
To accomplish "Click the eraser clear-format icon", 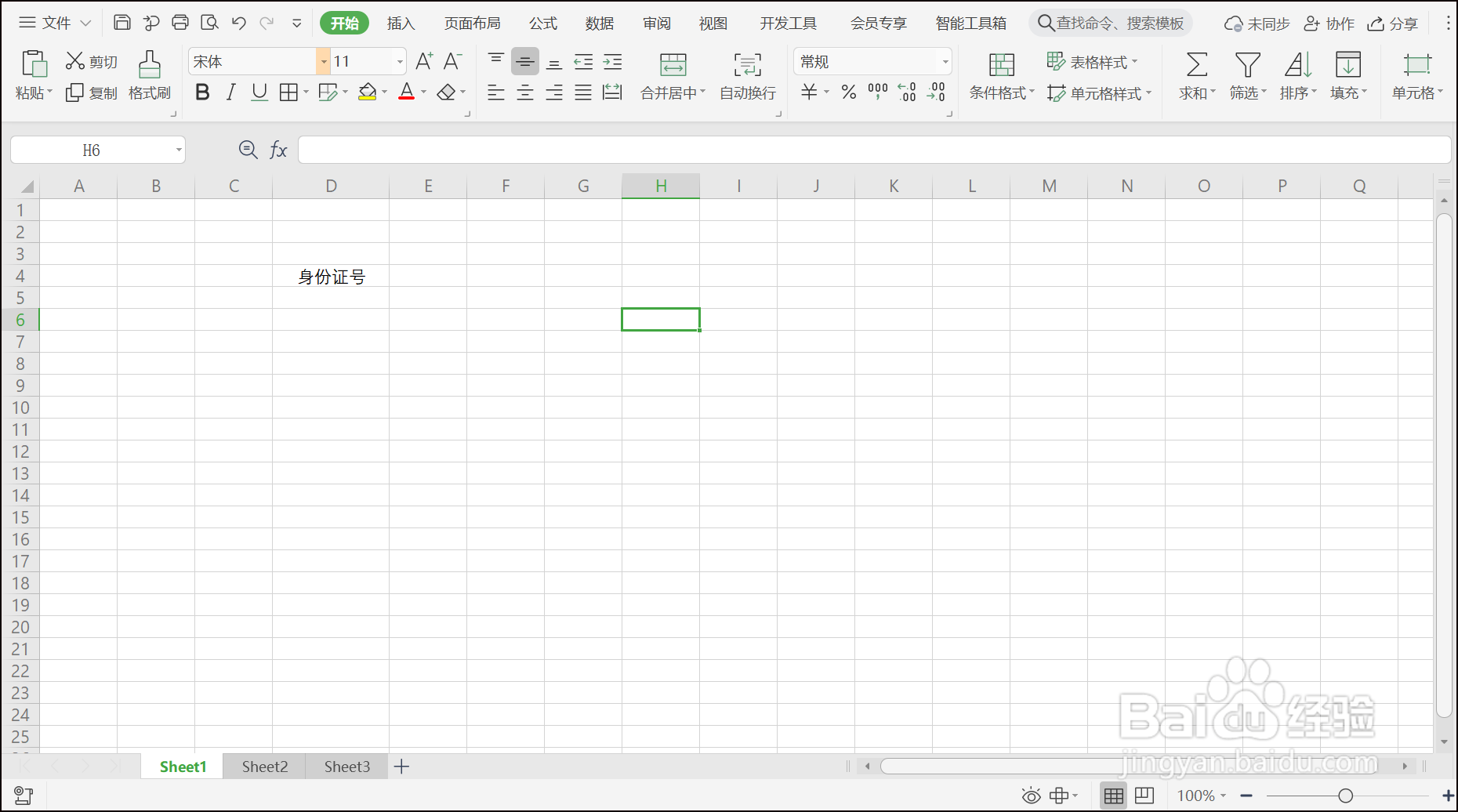I will 446,92.
